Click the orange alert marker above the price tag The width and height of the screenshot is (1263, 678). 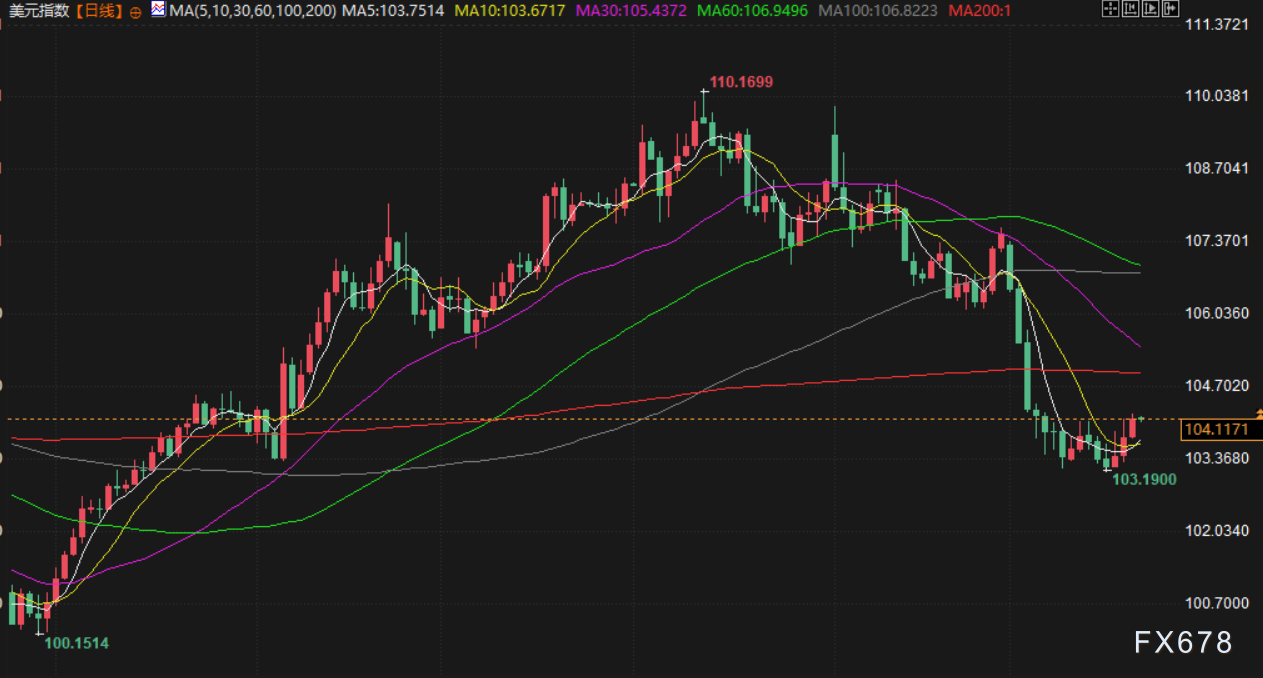point(1258,412)
